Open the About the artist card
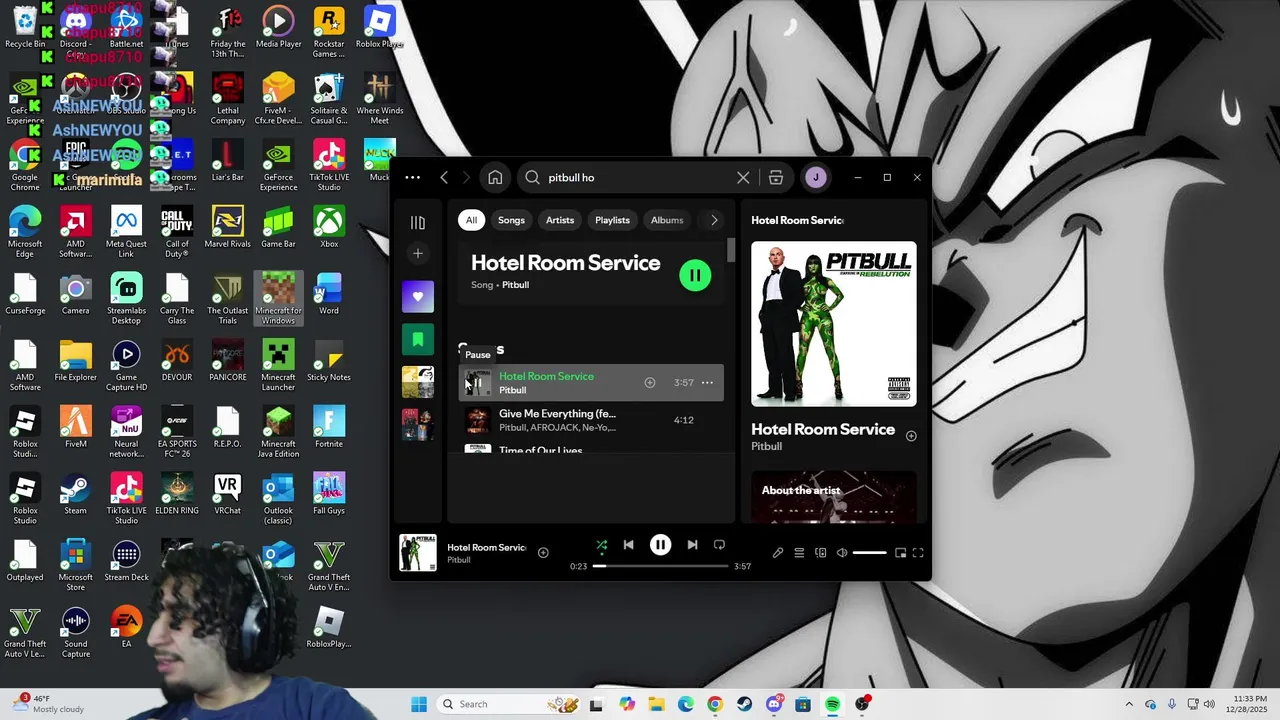The height and width of the screenshot is (720, 1280). tap(833, 496)
